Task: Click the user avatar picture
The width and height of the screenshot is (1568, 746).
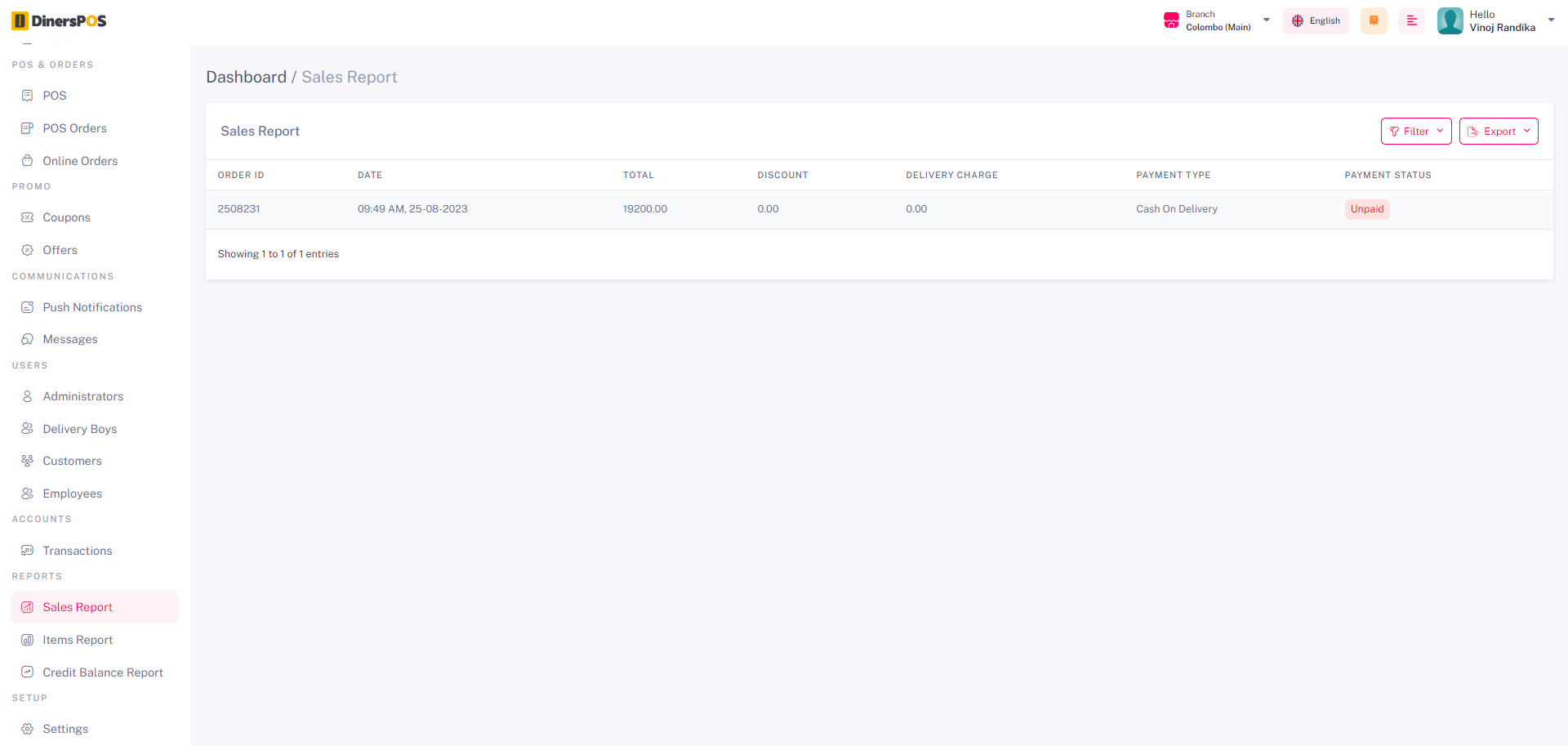Action: (x=1450, y=21)
